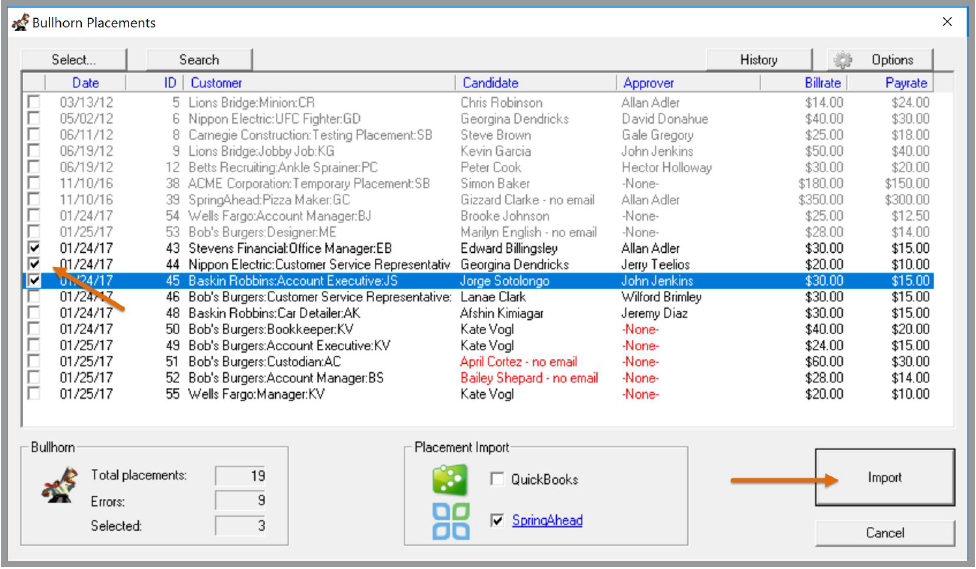Select row 'Lions Bridge:Jobby Job:KG'

(478, 151)
